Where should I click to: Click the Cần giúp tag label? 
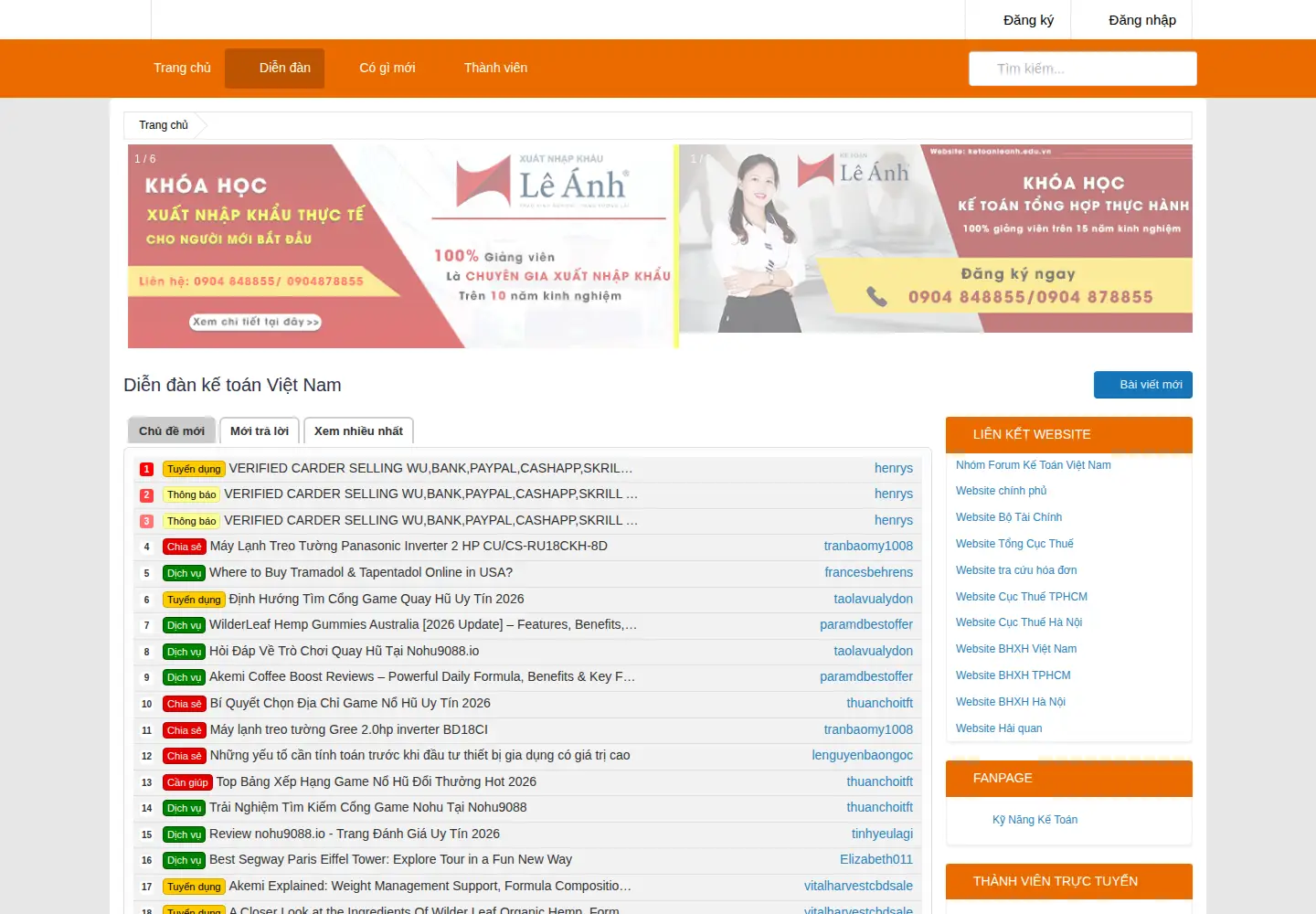[x=187, y=782]
